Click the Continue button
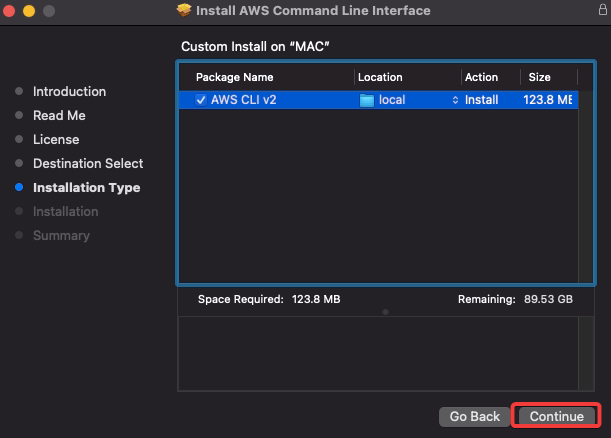Viewport: 611px width, 438px height. (556, 416)
